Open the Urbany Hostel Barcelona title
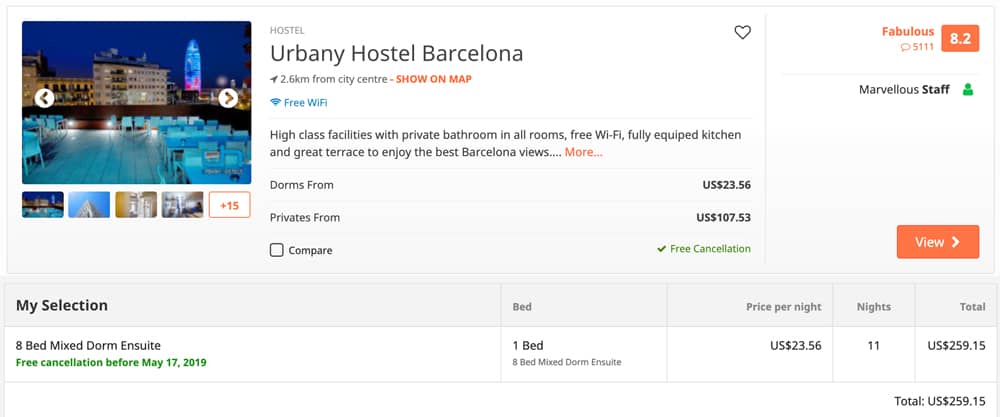 397,53
